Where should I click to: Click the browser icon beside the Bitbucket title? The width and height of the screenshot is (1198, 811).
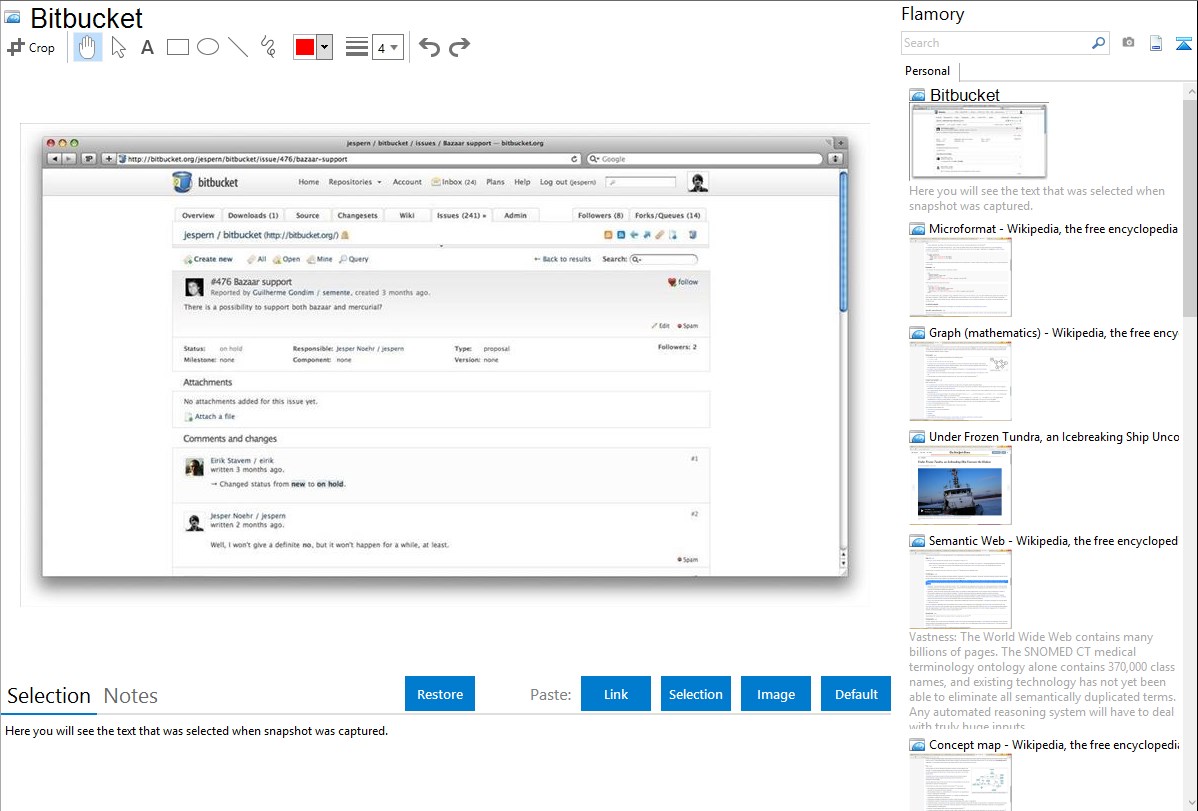click(x=12, y=18)
